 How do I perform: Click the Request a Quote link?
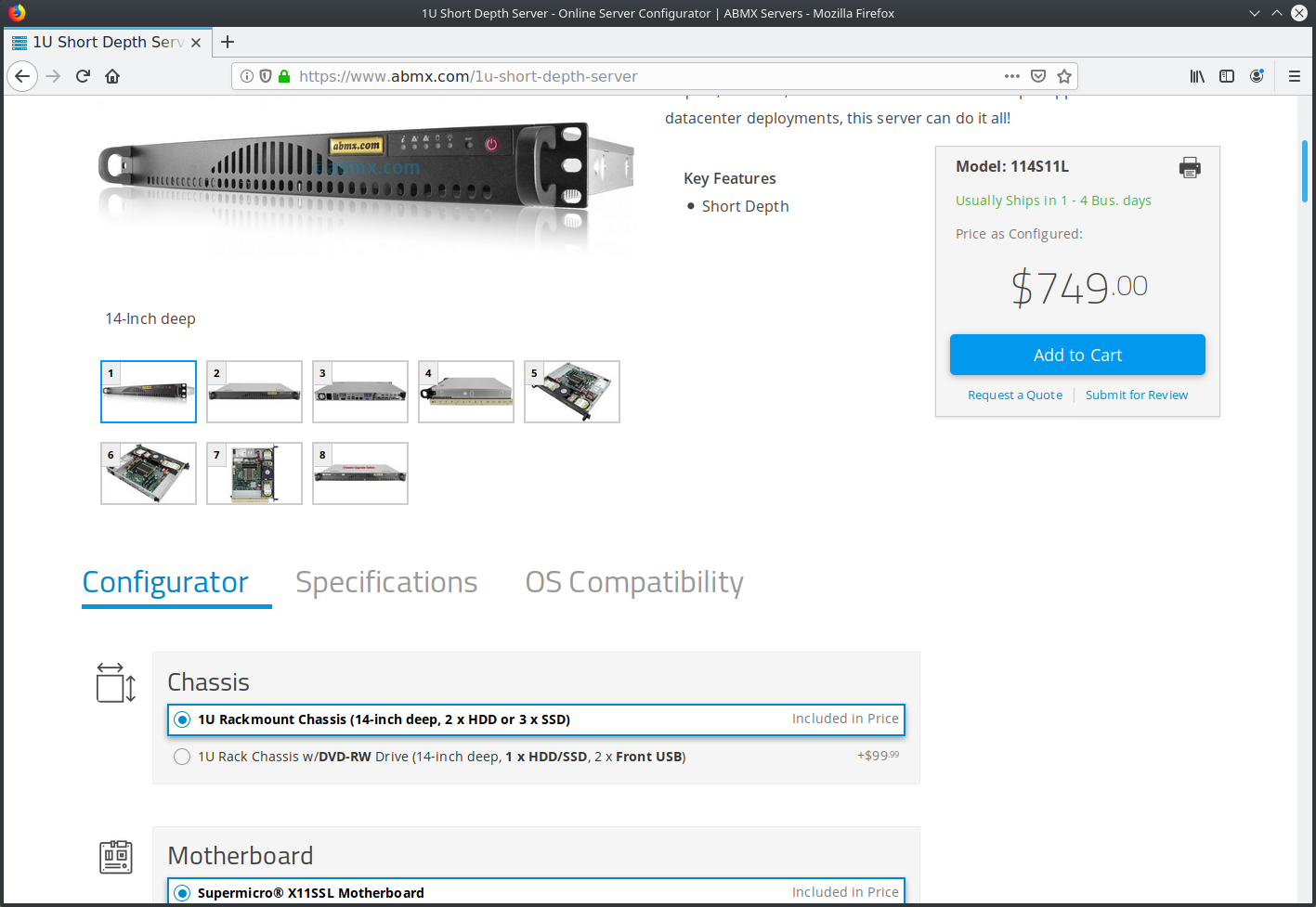pyautogui.click(x=1015, y=395)
